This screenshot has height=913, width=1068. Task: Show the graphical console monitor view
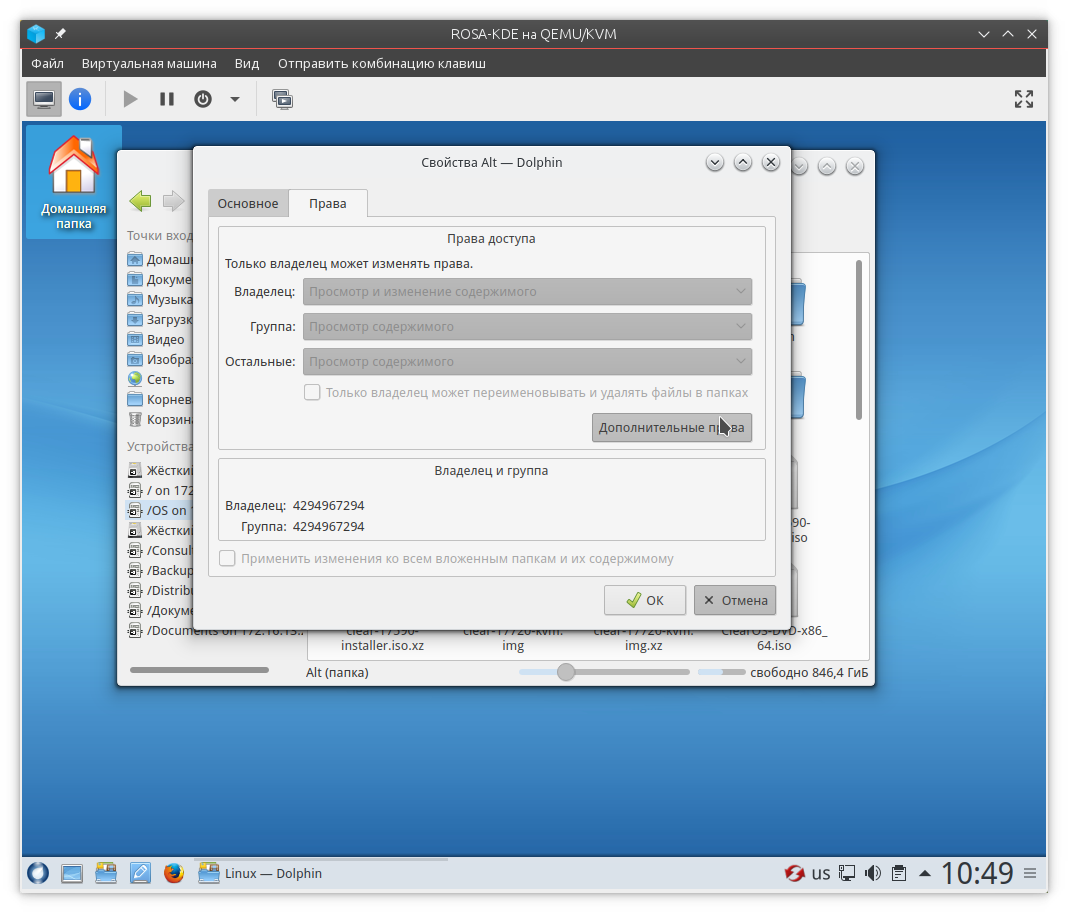pos(44,99)
